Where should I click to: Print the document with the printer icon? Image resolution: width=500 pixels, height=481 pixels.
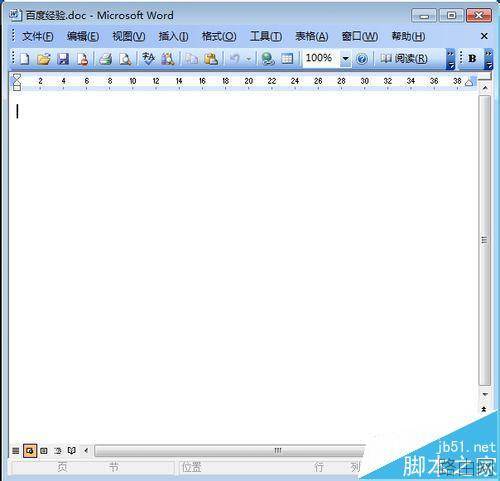tap(105, 59)
